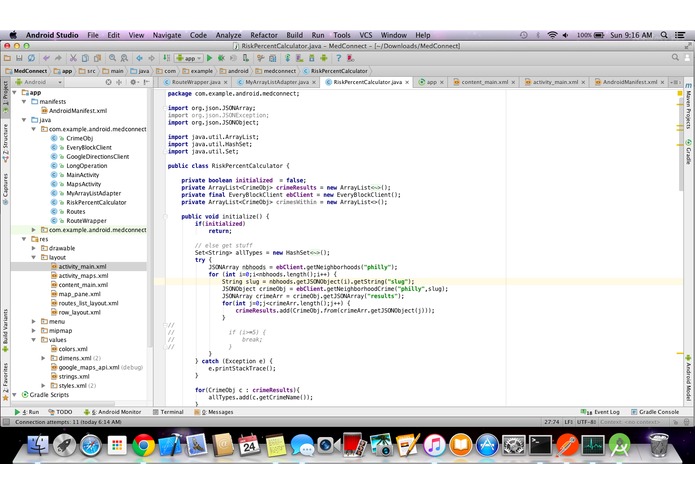
Task: Open the Help question mark icon
Action: point(338,58)
